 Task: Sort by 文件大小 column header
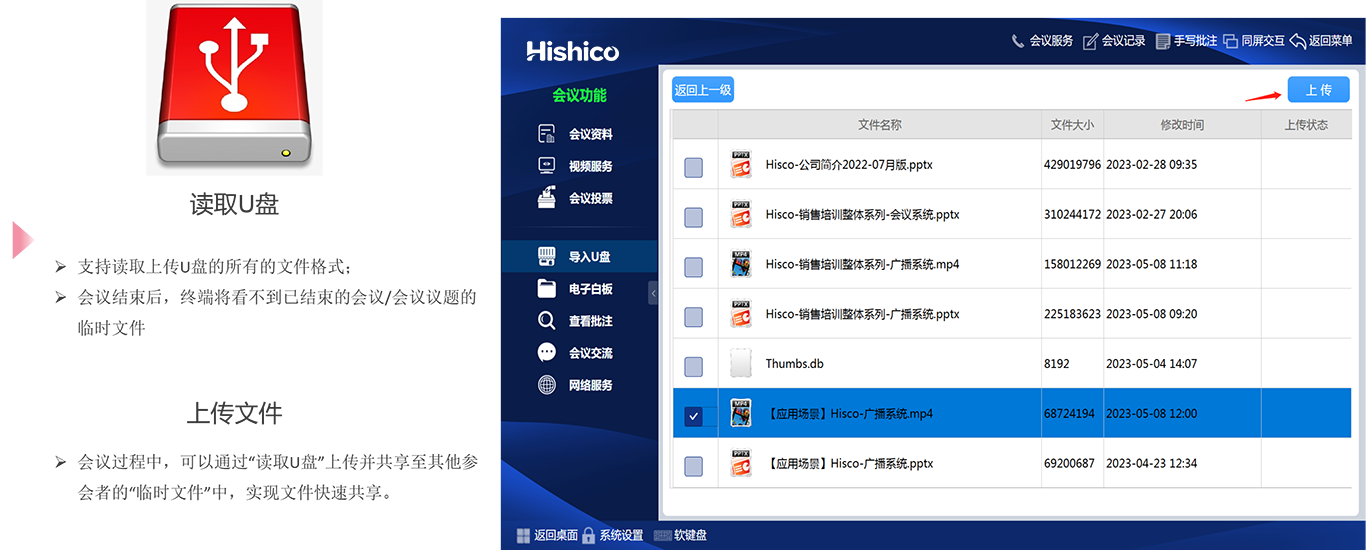(1072, 125)
